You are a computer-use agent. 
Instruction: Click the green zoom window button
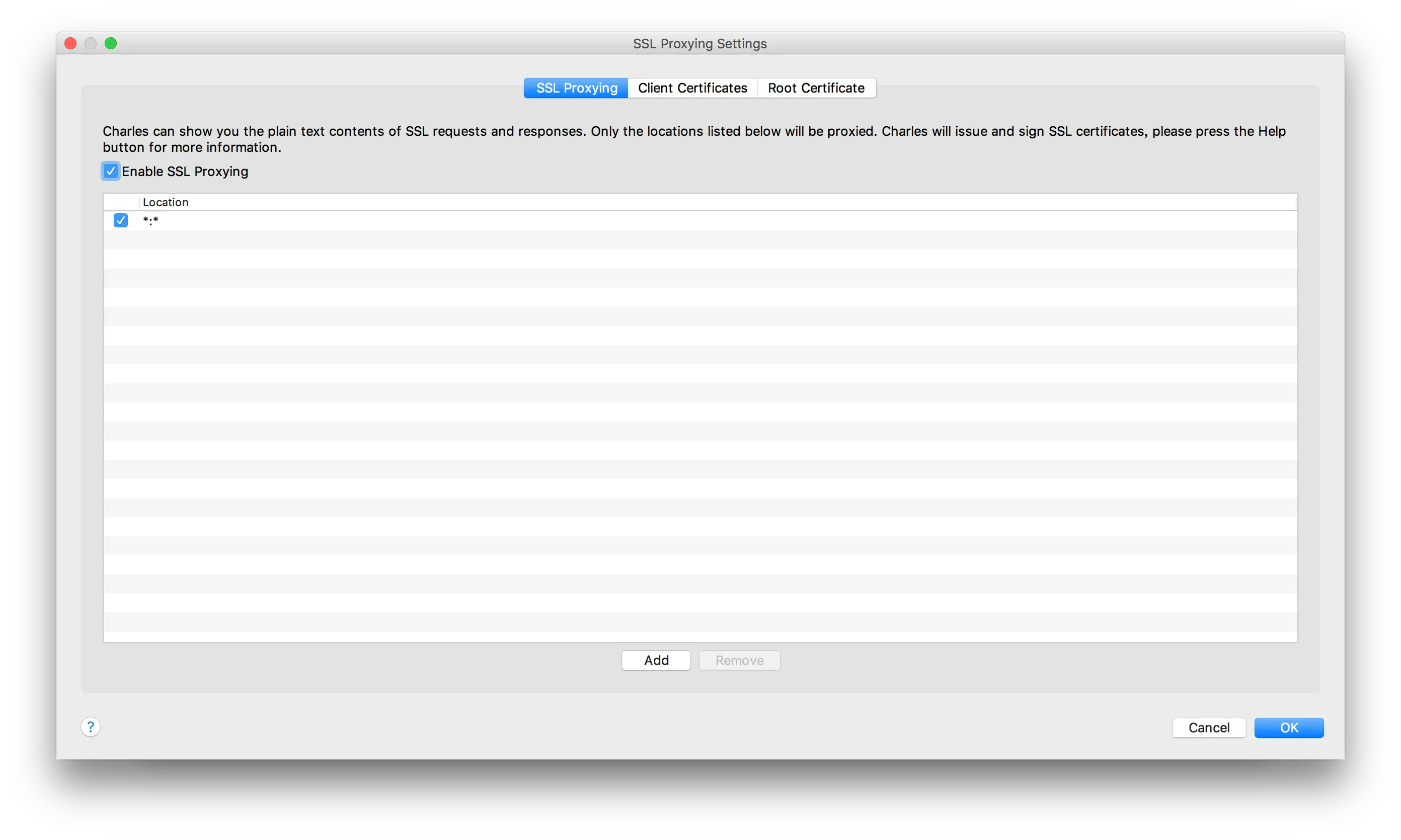tap(111, 44)
